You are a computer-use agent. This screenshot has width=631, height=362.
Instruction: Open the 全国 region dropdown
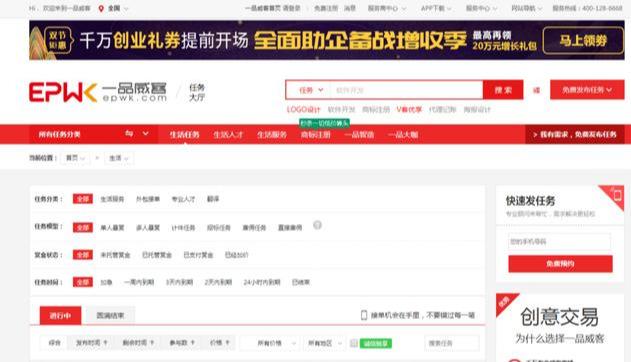pyautogui.click(x=118, y=8)
